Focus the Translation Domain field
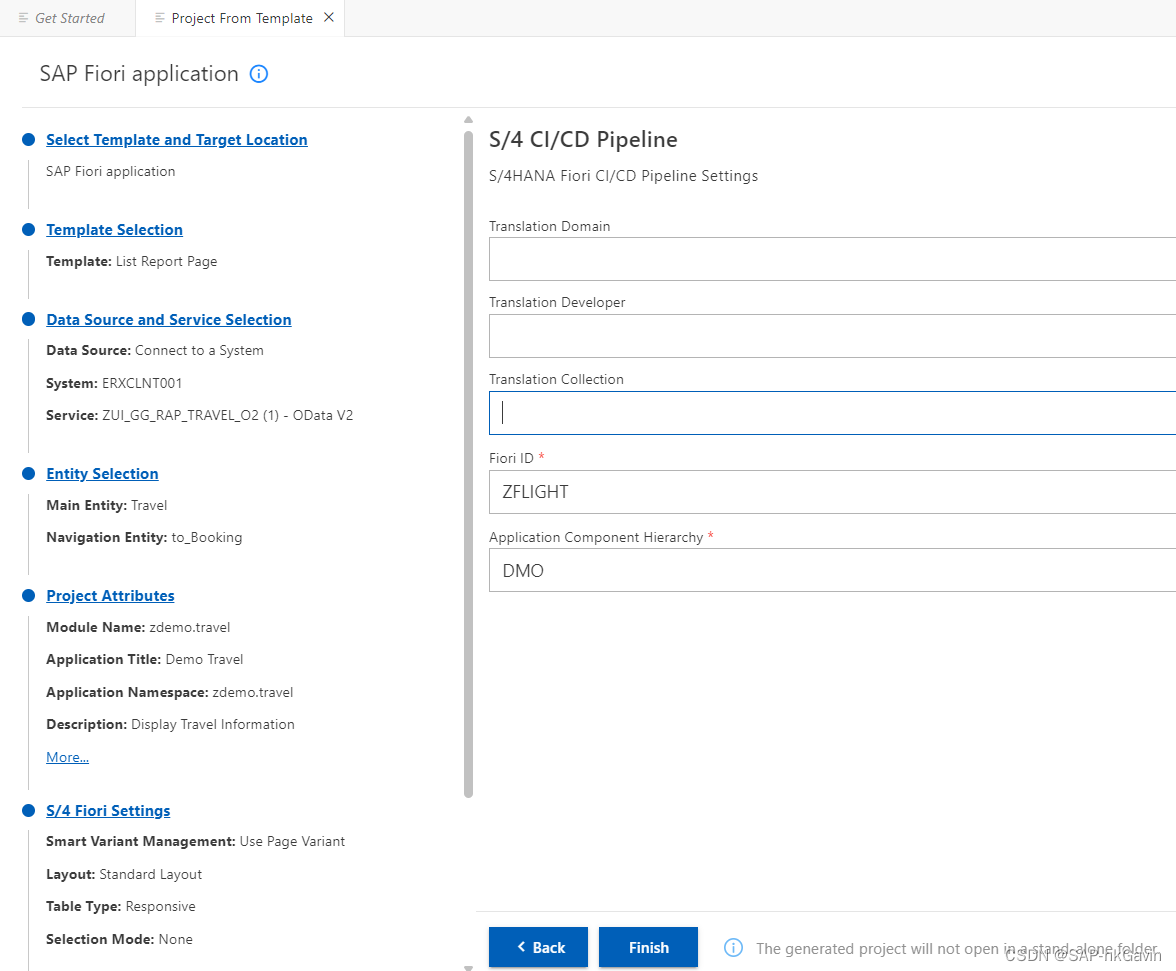 pos(832,259)
